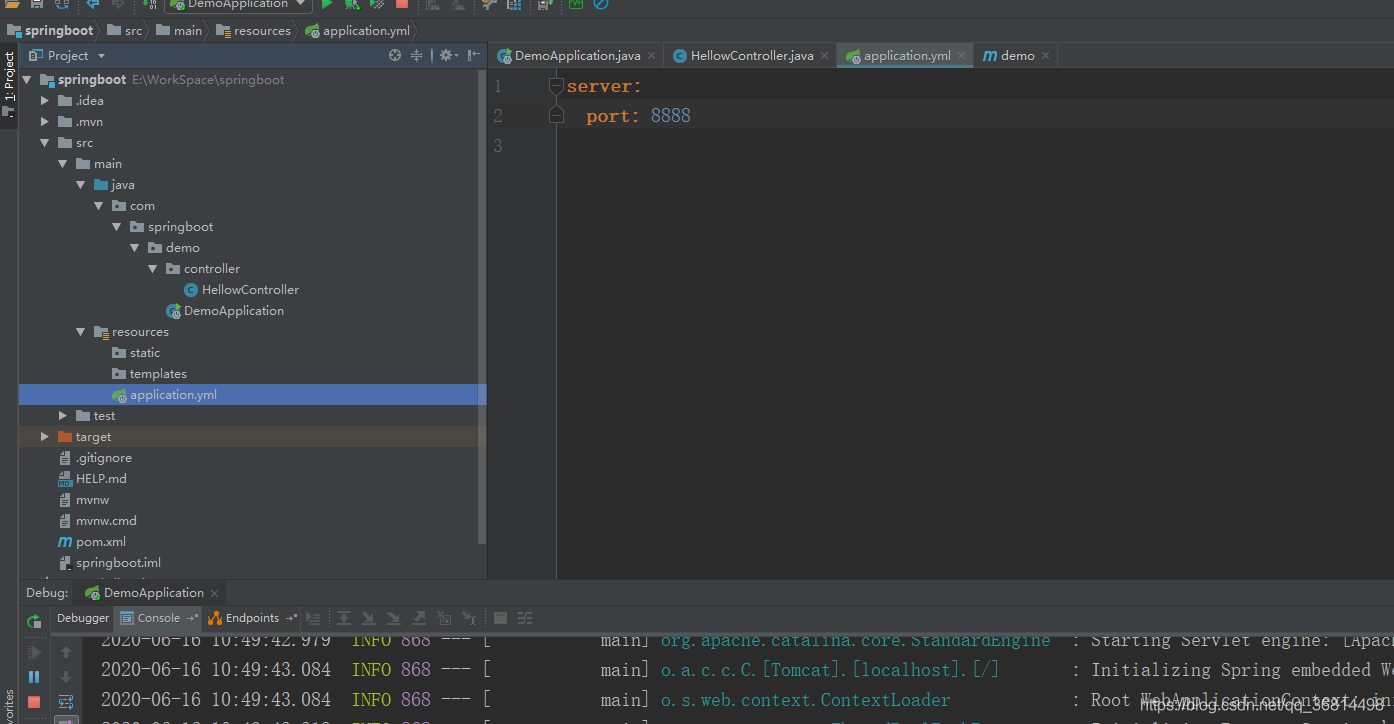Collapse the java folder

[x=80, y=185]
